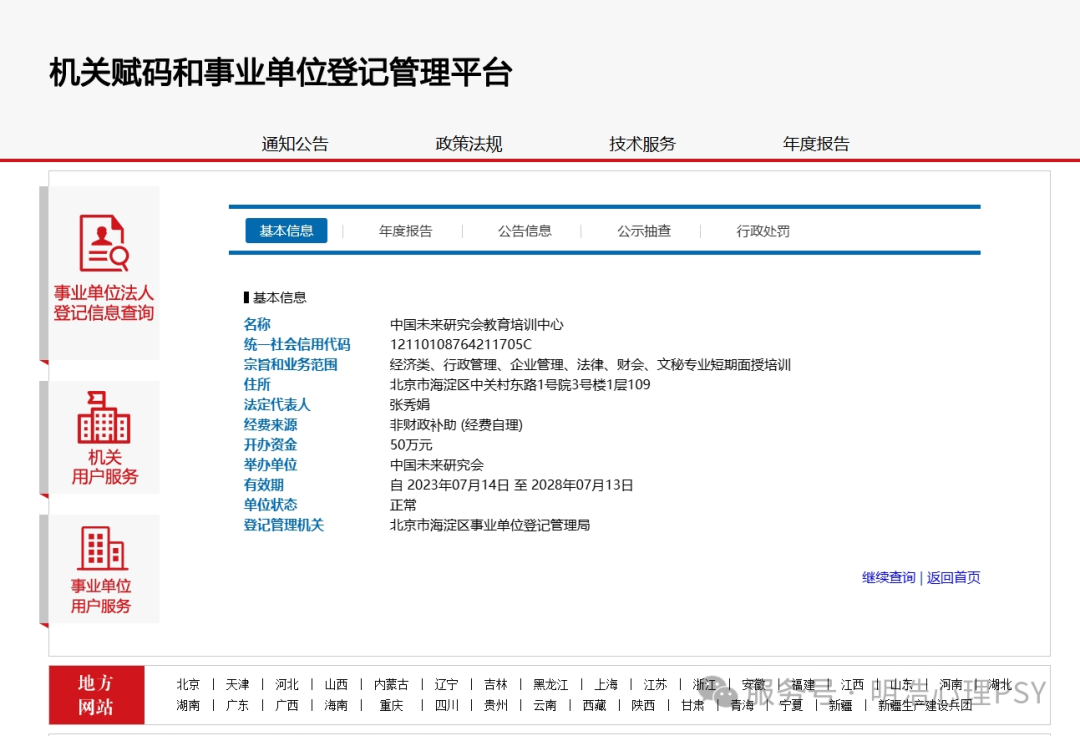1080x736 pixels.
Task: Open the 山西 local site link
Action: [x=336, y=684]
